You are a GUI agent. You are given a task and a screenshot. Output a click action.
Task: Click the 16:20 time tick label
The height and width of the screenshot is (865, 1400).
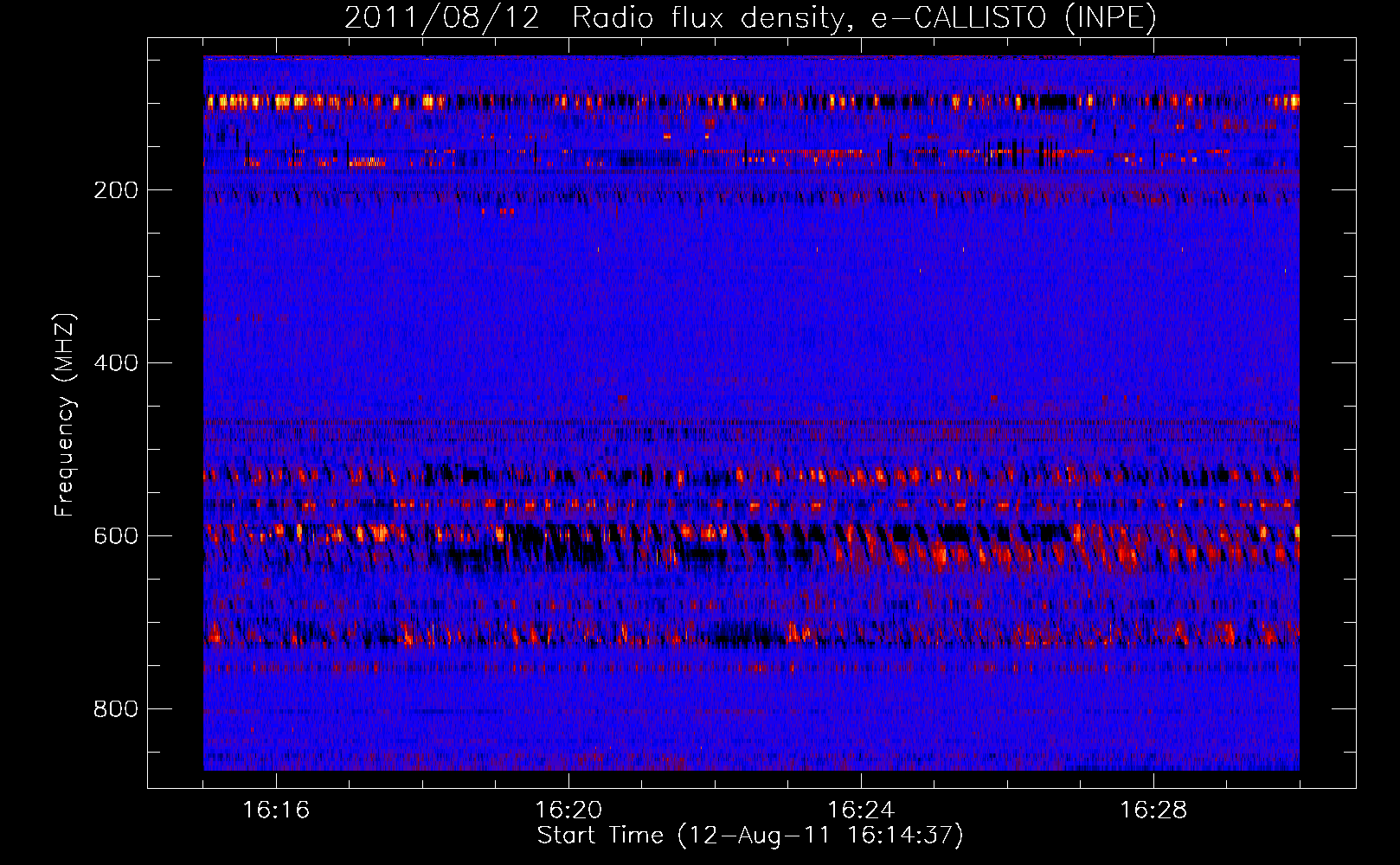(568, 811)
